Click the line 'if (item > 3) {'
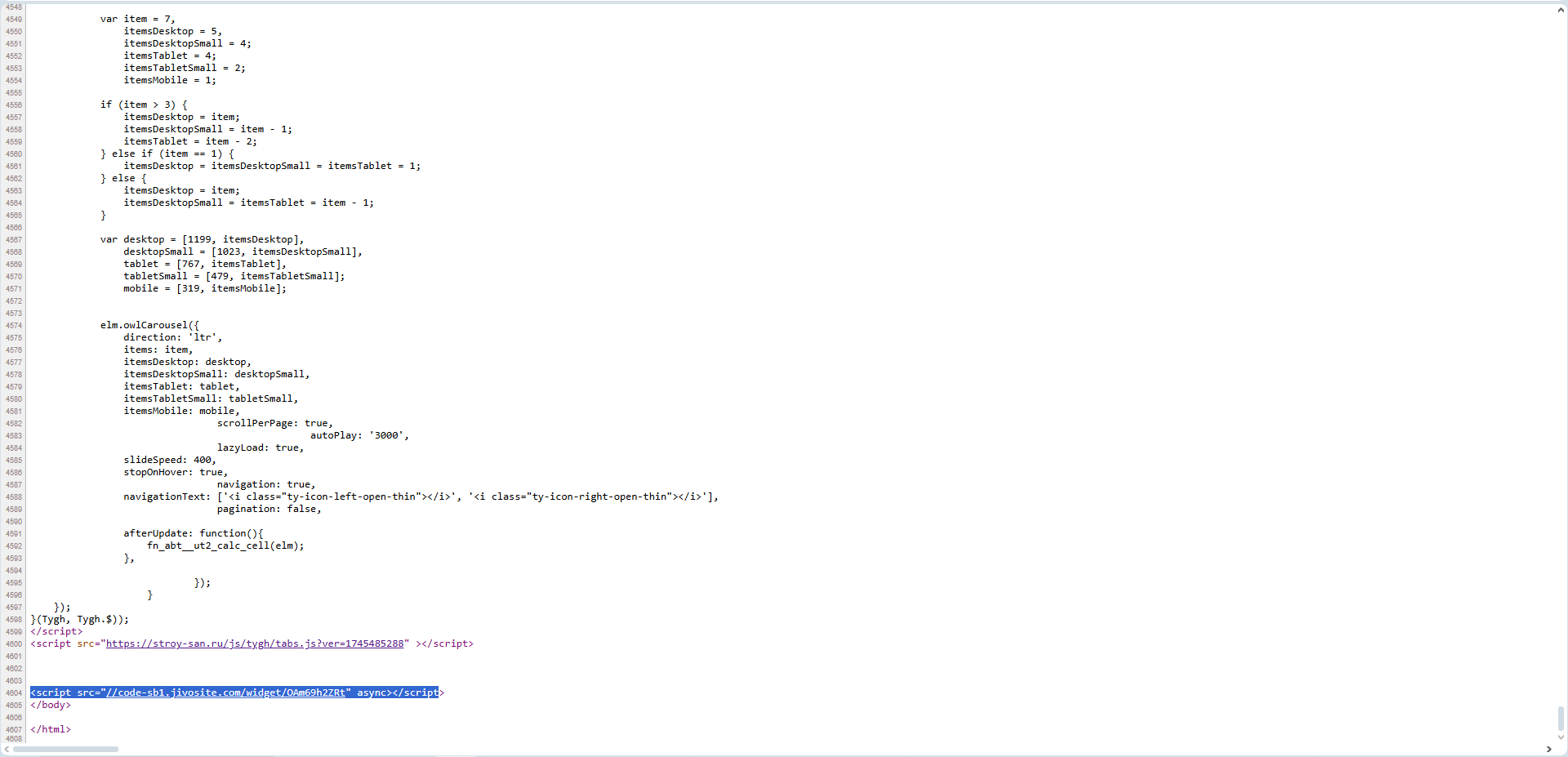Image resolution: width=1568 pixels, height=757 pixels. [144, 105]
